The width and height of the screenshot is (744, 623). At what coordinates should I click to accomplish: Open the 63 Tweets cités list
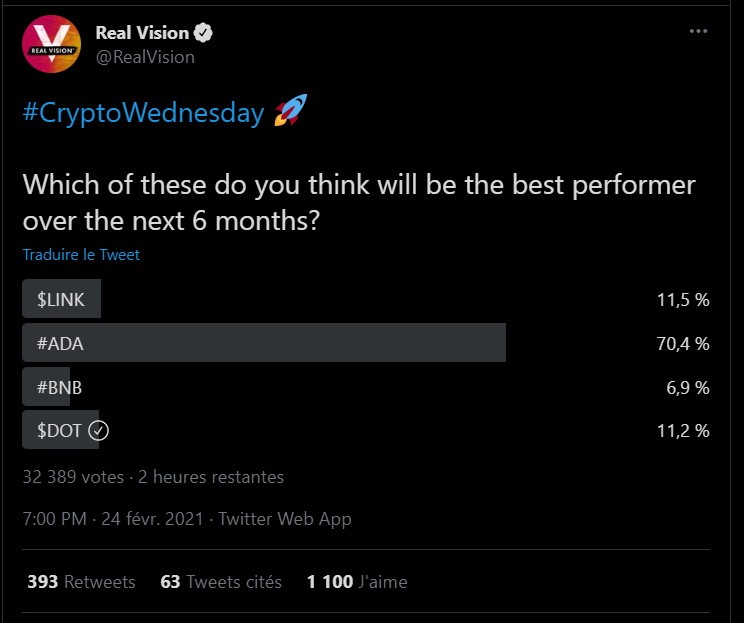(221, 582)
